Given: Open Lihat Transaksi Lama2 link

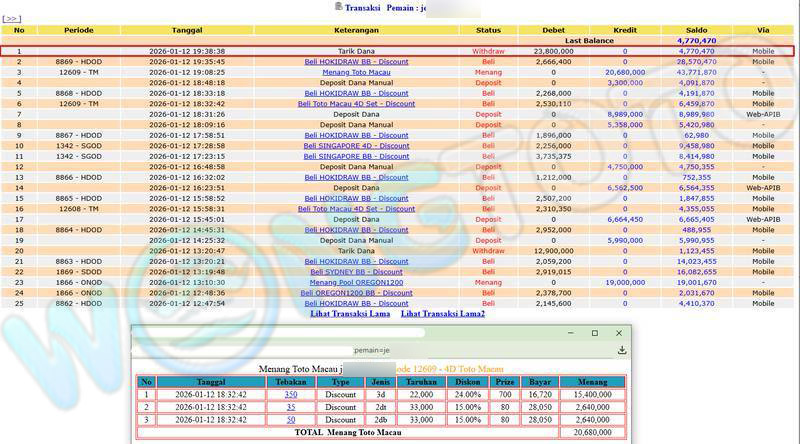Looking at the screenshot, I should 443,314.
